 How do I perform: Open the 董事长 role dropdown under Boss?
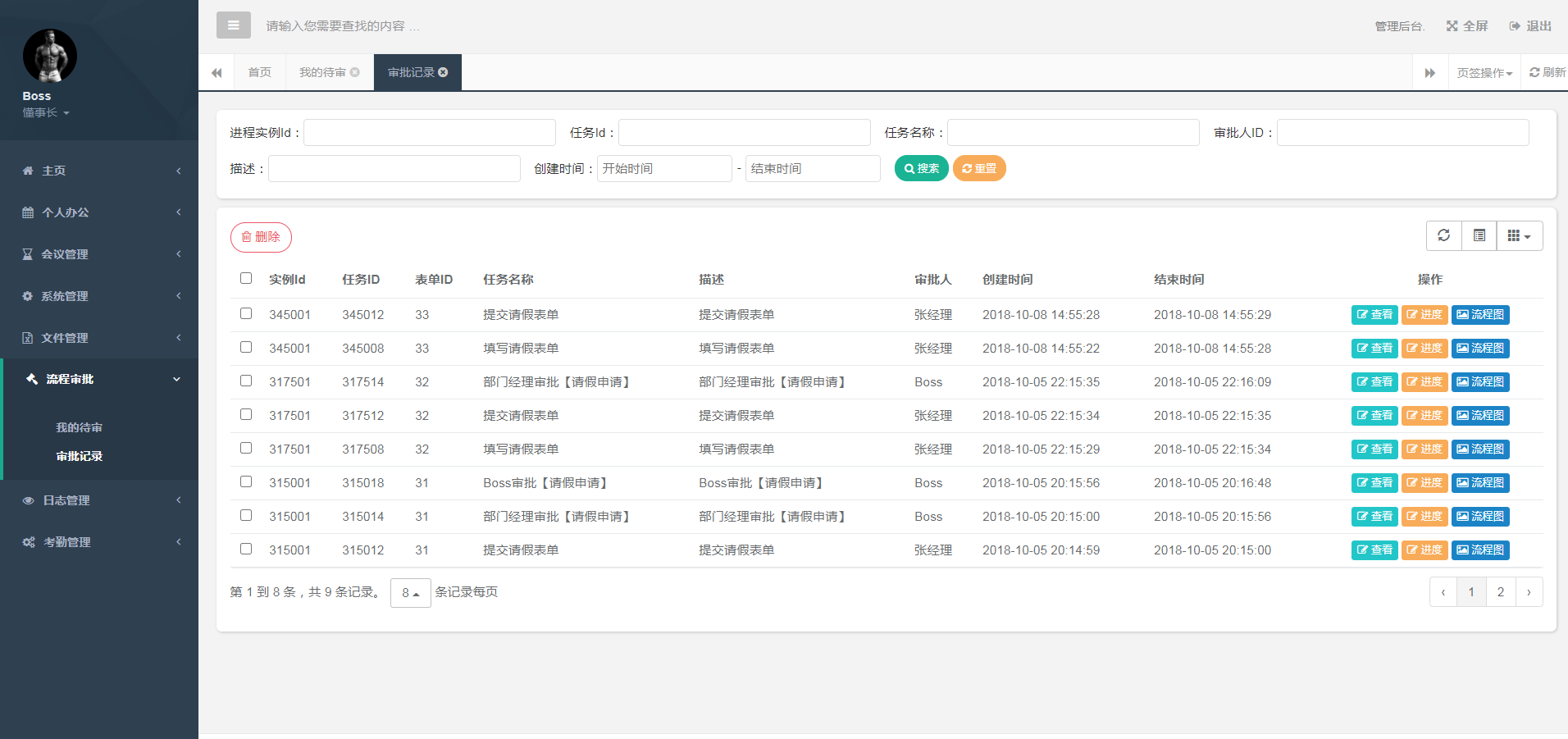tap(46, 112)
